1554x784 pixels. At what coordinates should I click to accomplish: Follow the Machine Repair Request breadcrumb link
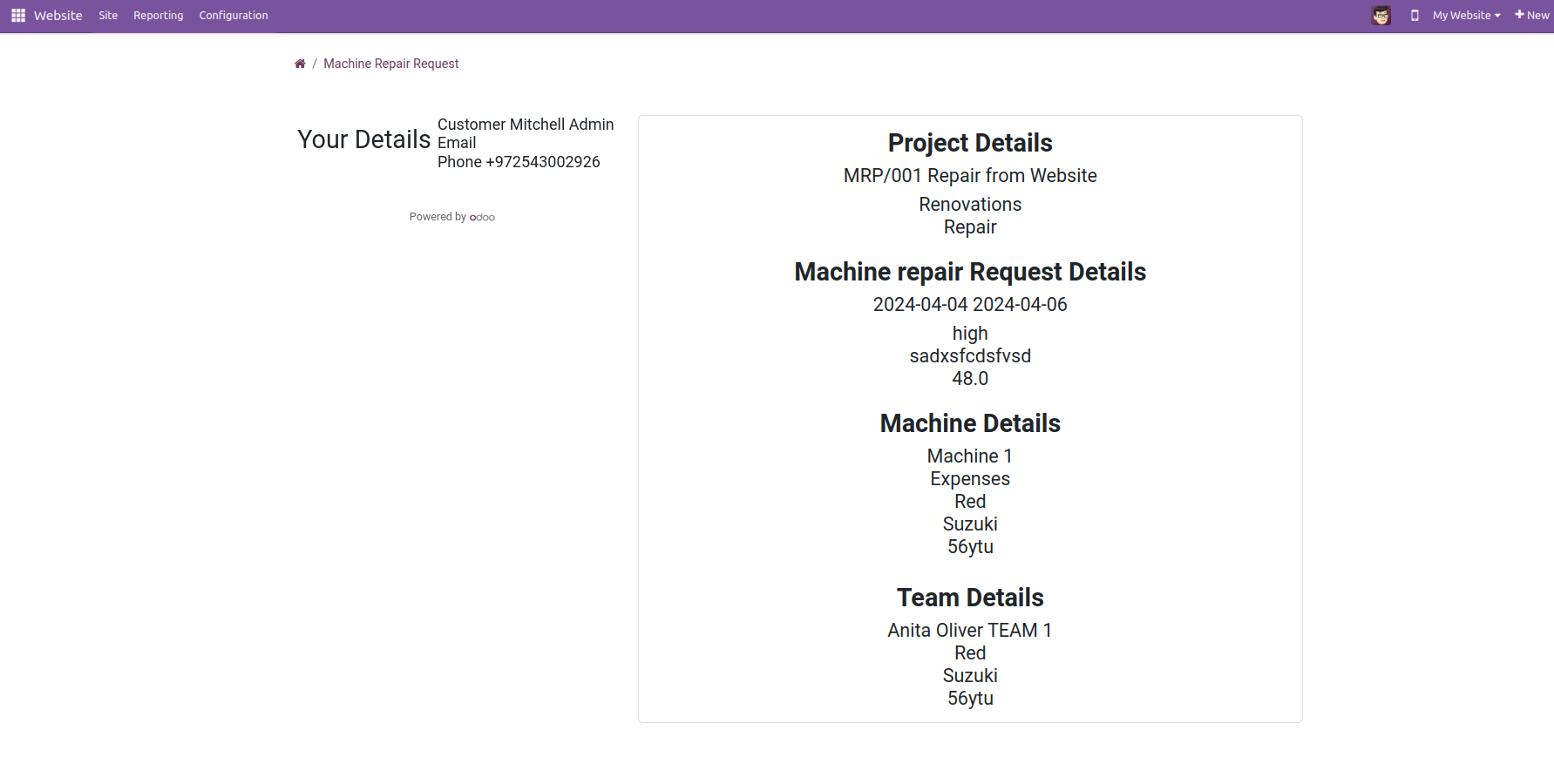coord(391,64)
